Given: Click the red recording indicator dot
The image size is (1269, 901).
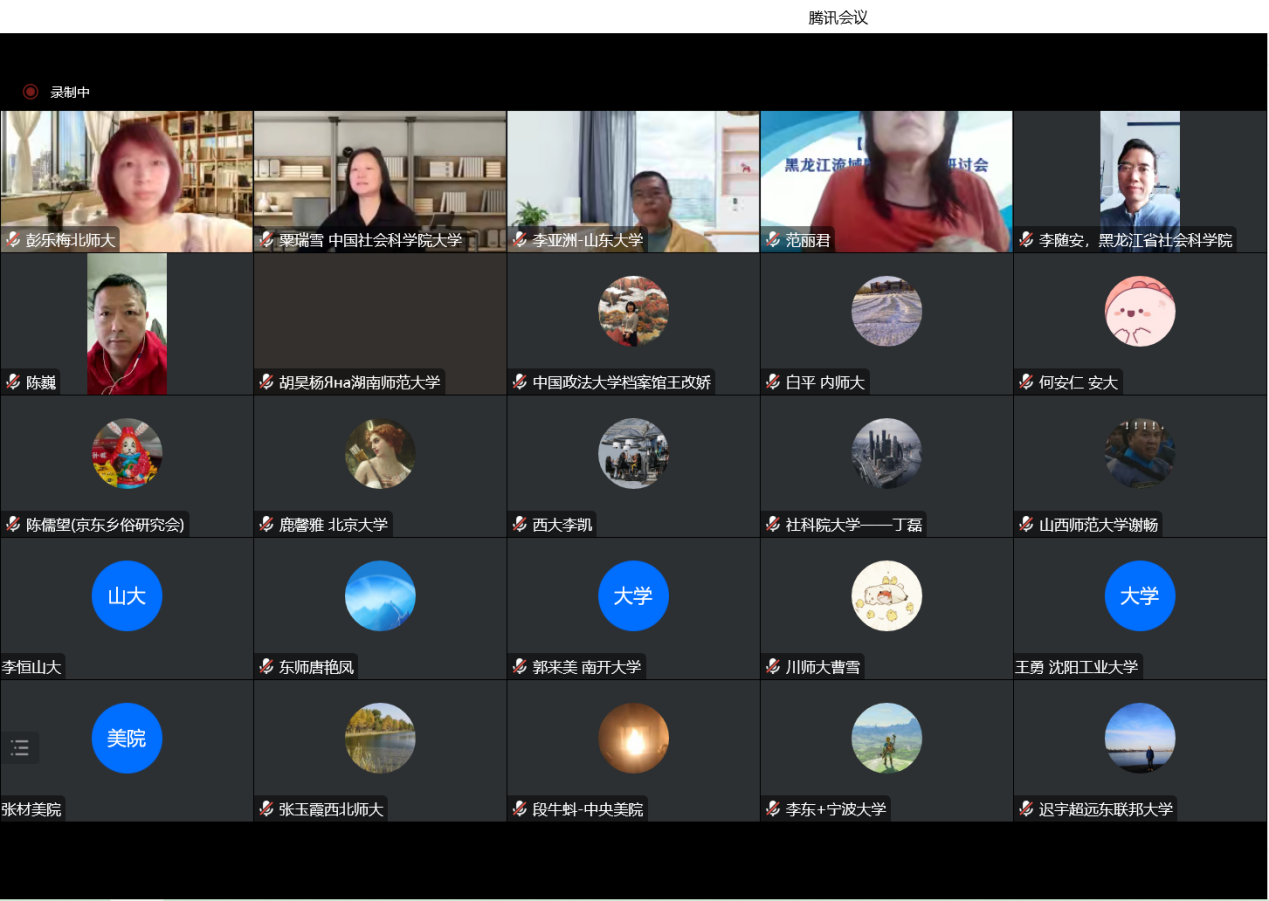Looking at the screenshot, I should coord(30,92).
